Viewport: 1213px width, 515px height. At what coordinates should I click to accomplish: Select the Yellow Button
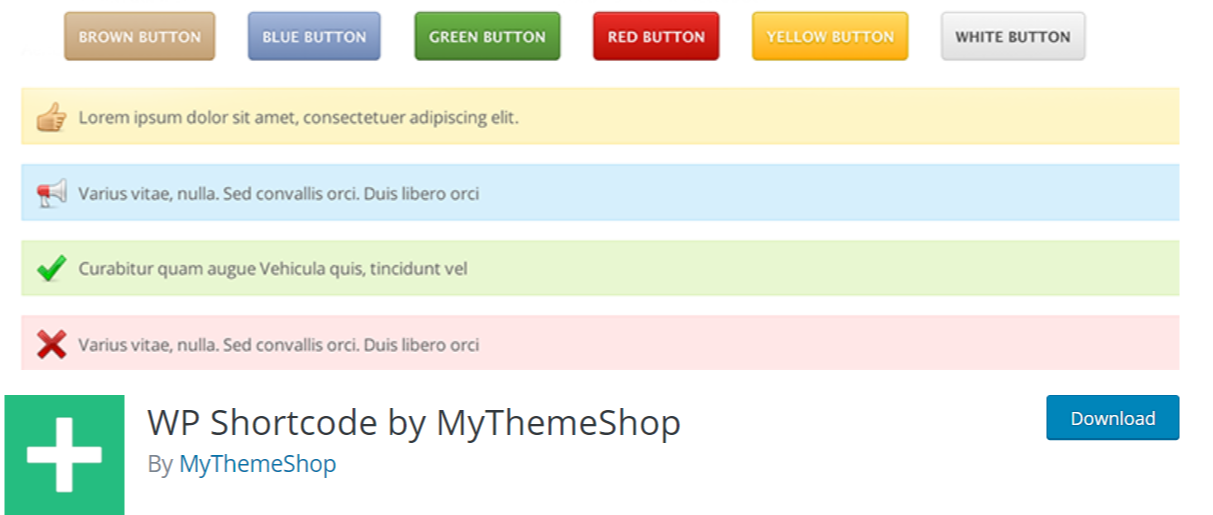pos(829,37)
